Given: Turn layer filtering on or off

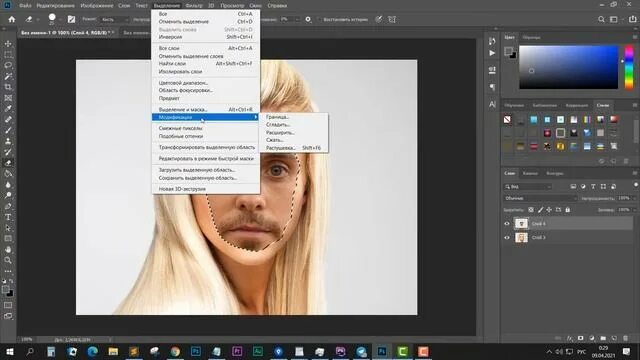Looking at the screenshot, I should point(636,185).
